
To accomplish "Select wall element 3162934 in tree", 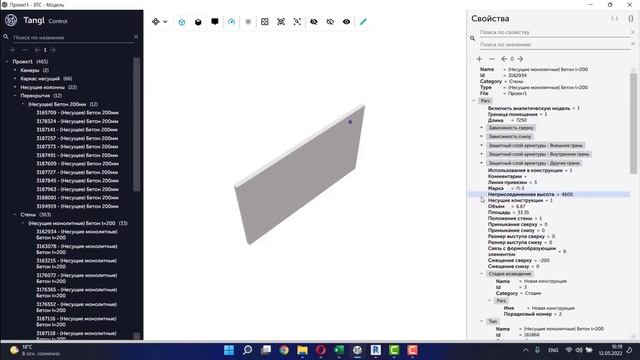I will point(77,234).
